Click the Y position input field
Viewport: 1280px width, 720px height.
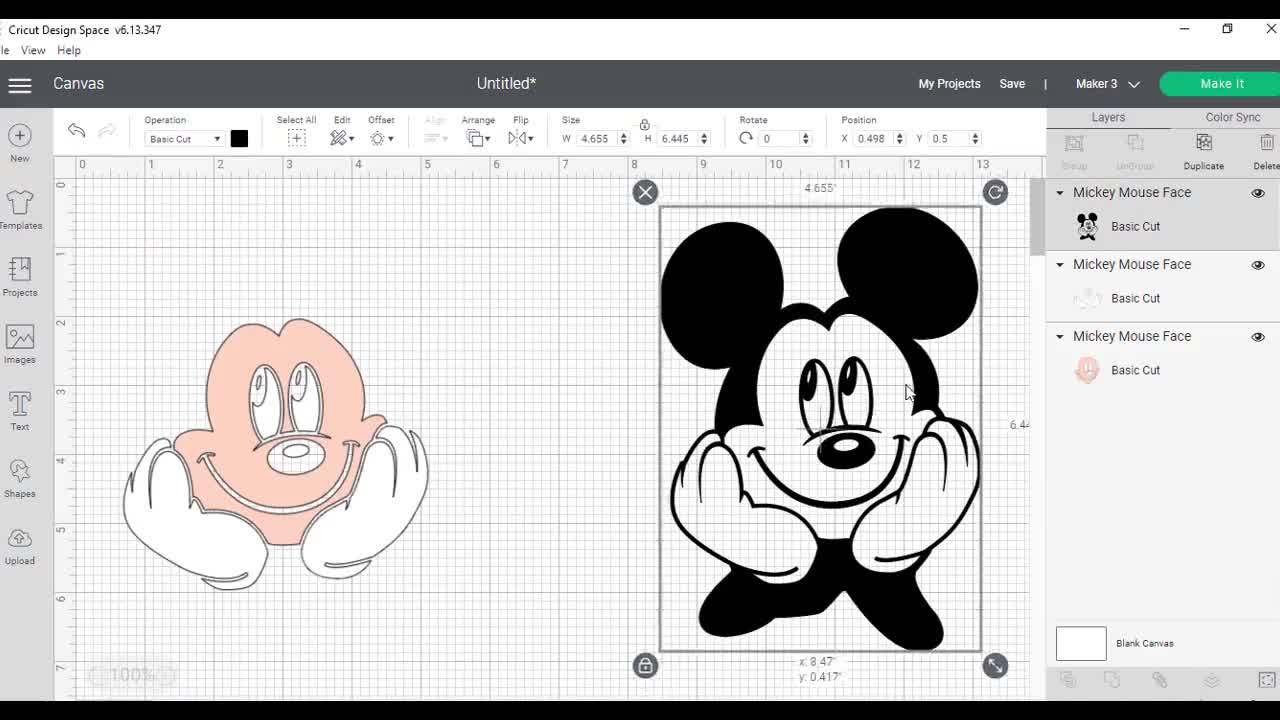[x=947, y=139]
